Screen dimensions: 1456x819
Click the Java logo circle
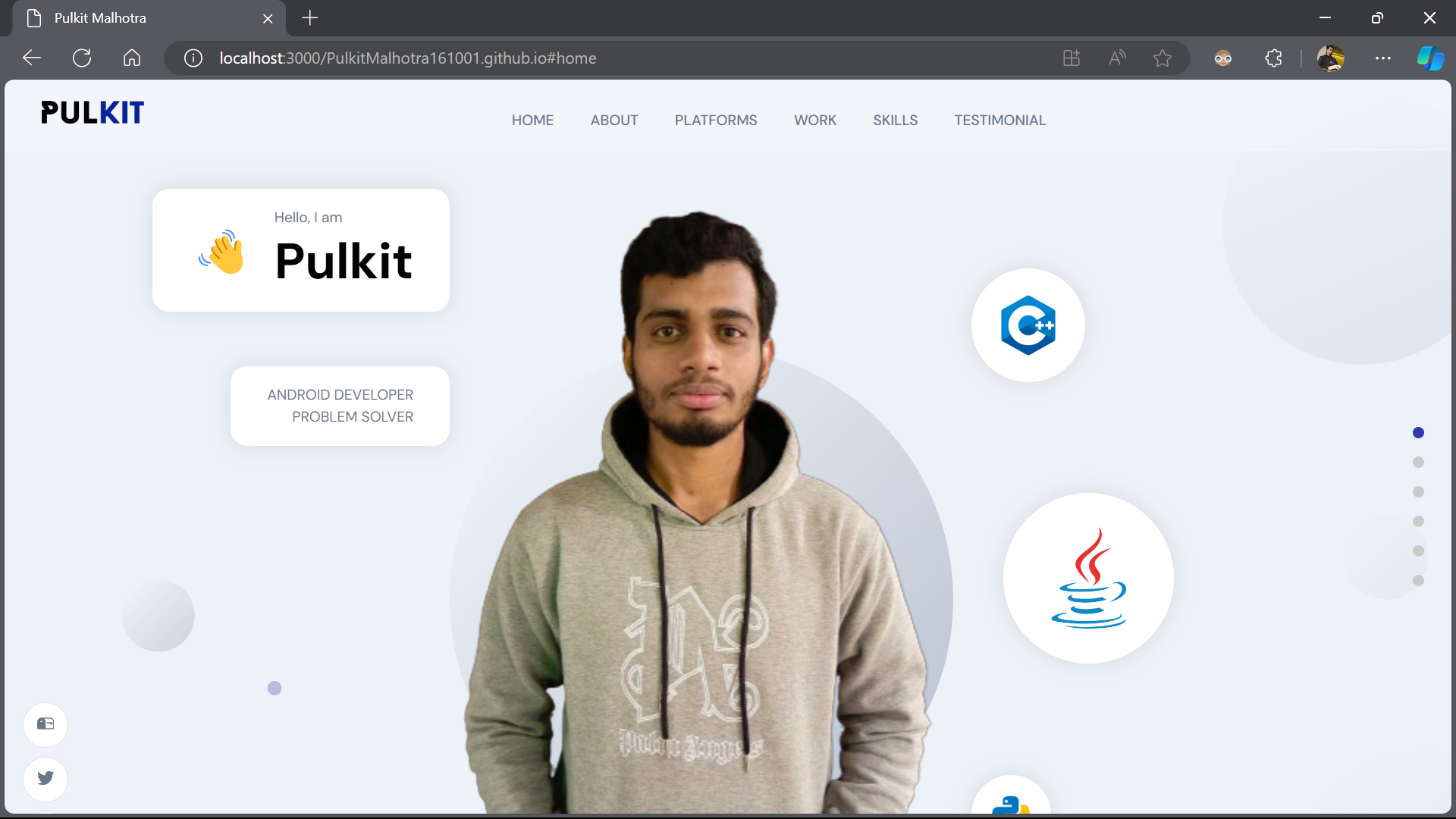pyautogui.click(x=1088, y=578)
